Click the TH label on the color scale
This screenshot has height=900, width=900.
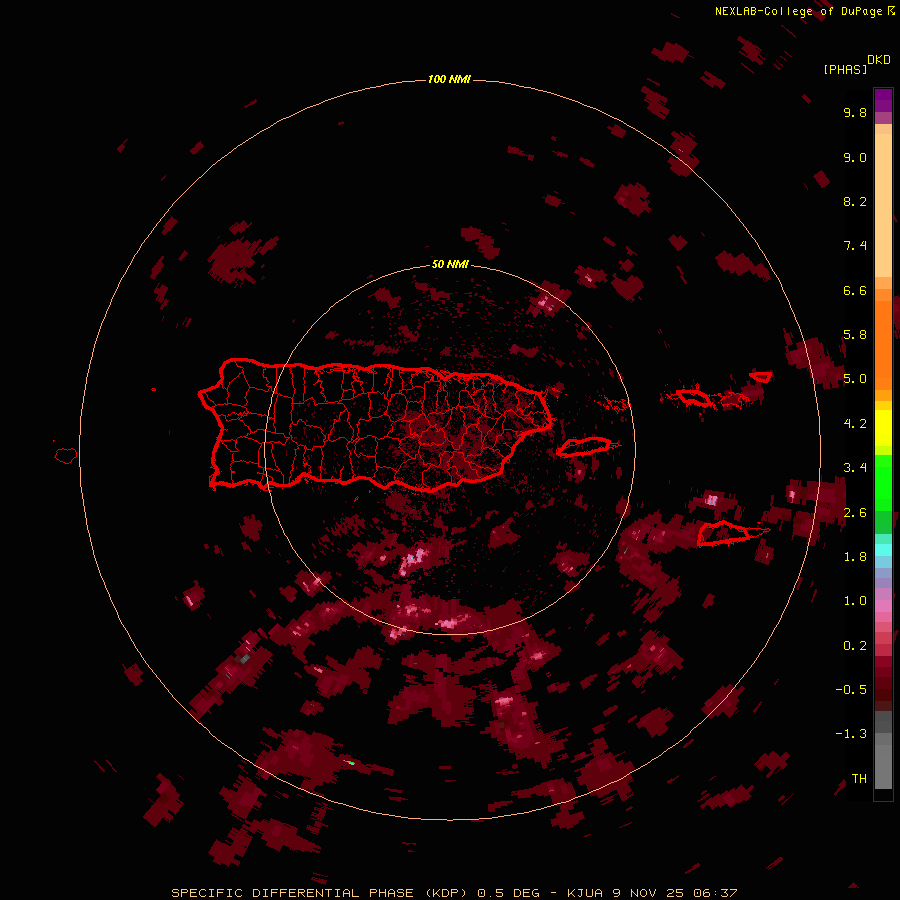click(859, 779)
